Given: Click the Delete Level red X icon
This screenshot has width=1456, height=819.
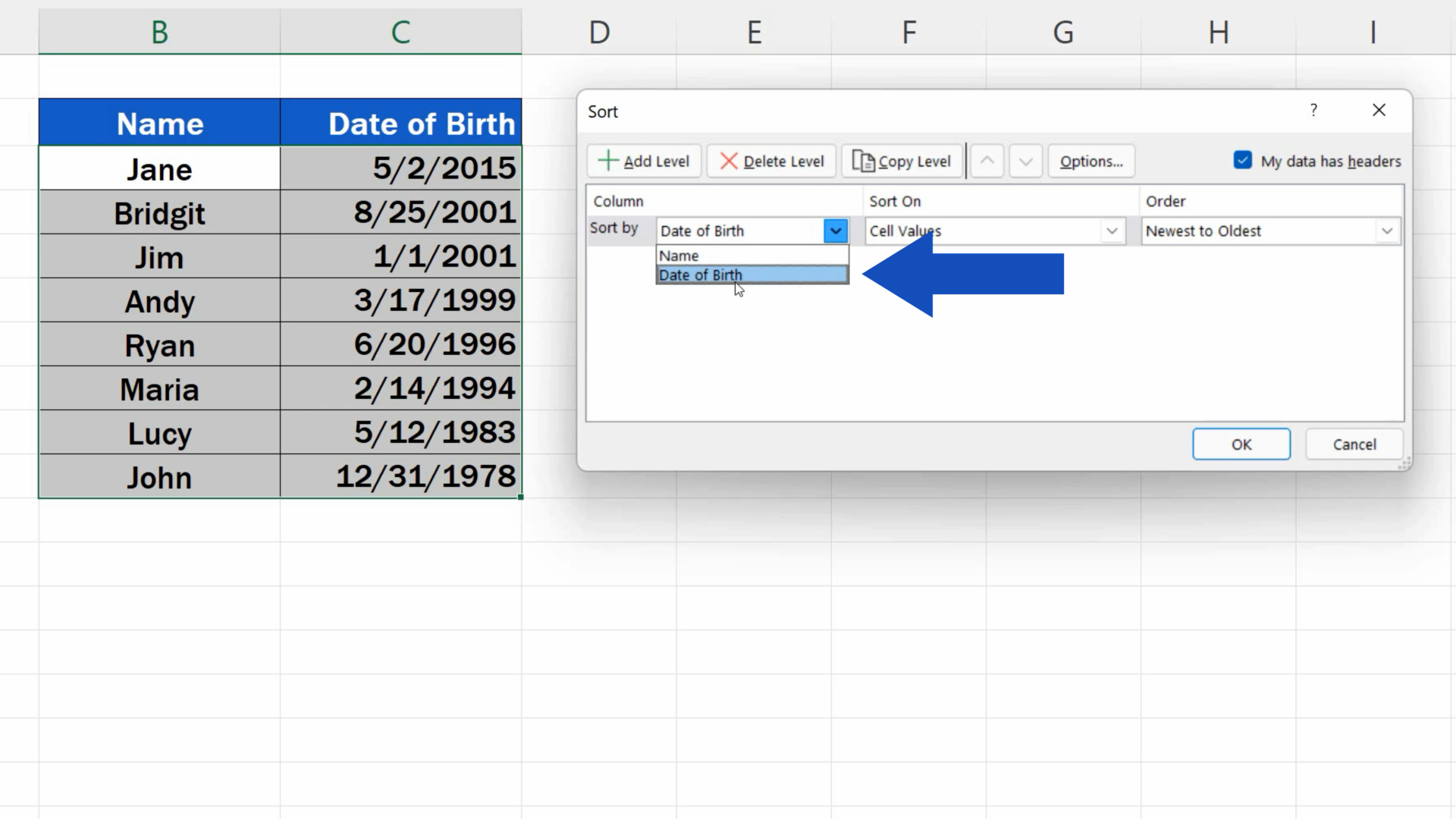Looking at the screenshot, I should coord(730,161).
